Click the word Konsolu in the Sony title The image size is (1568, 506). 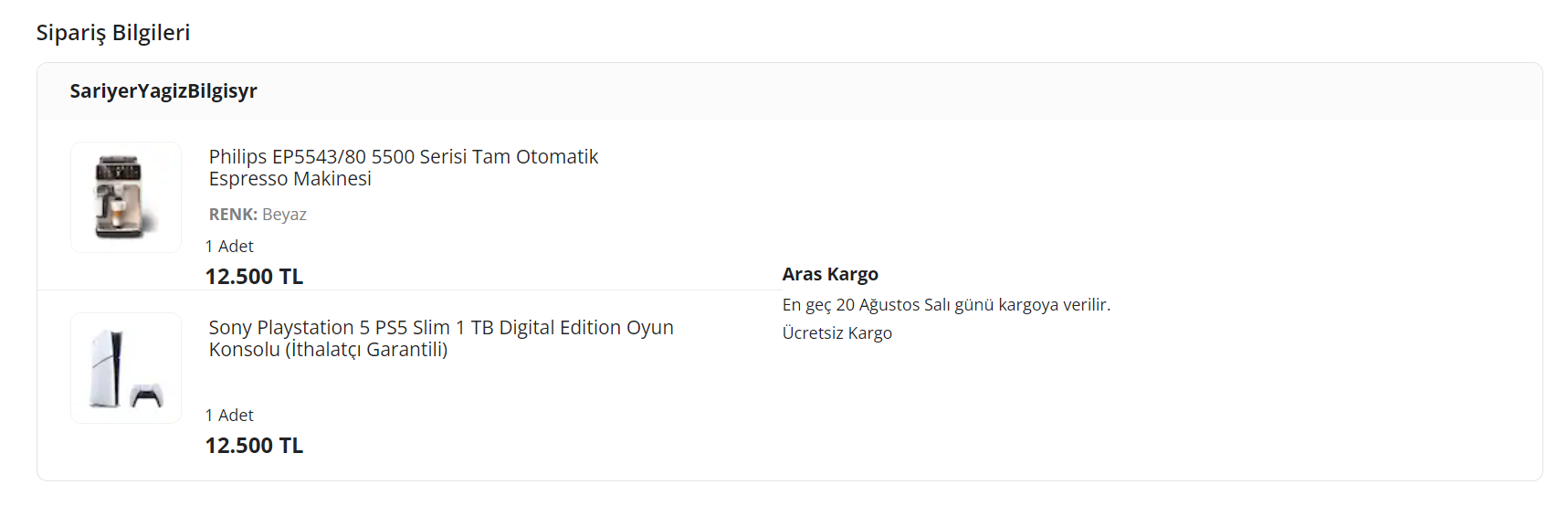click(x=244, y=350)
